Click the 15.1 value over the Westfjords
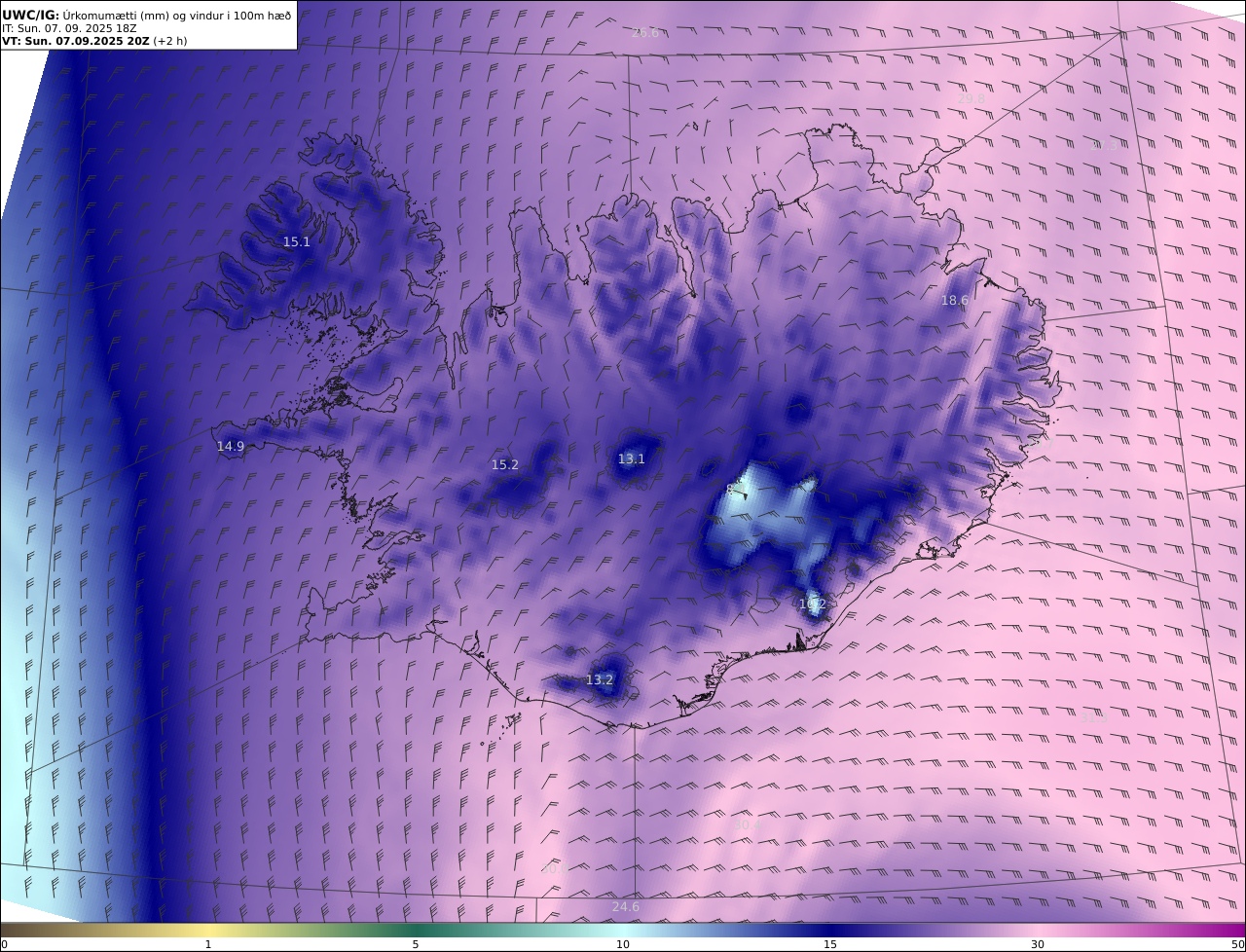Viewport: 1246px width, 952px height. tap(297, 242)
